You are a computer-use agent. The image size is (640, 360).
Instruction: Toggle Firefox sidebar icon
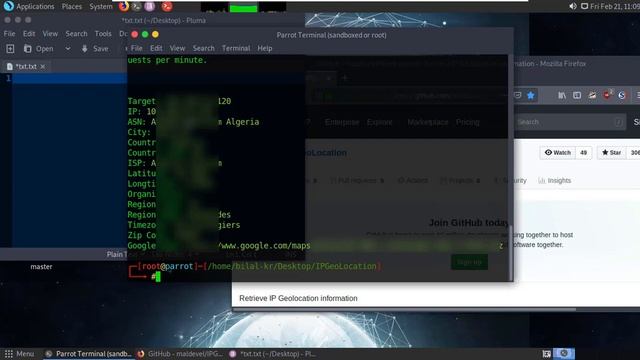[577, 96]
